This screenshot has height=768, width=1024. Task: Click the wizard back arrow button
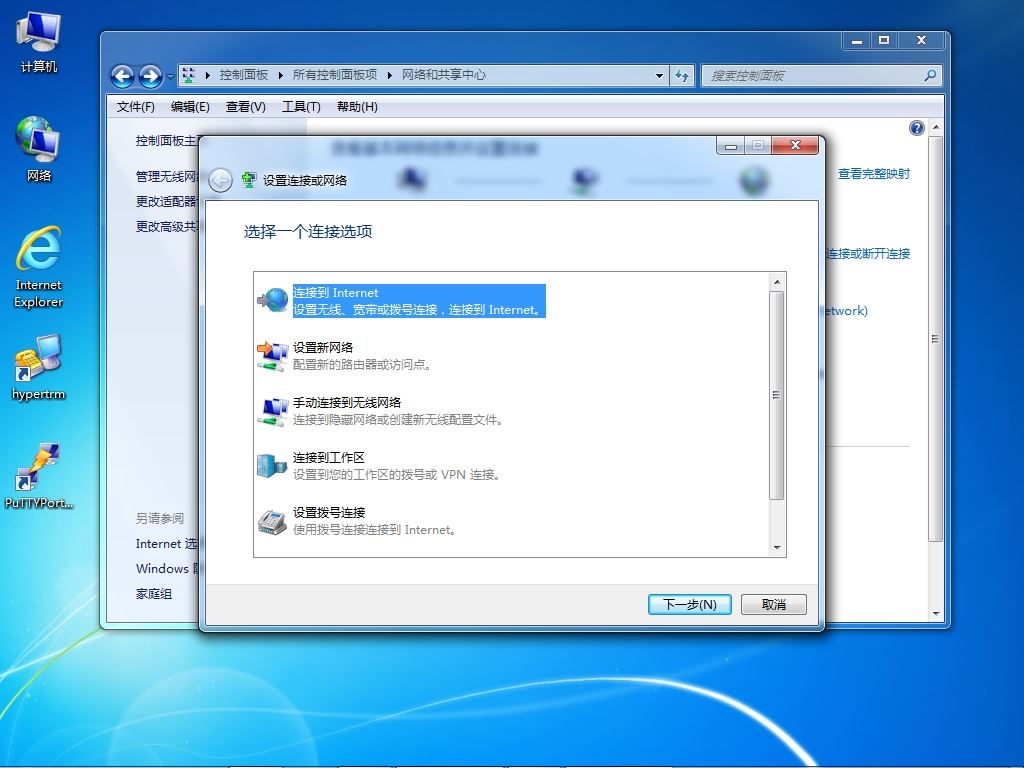click(221, 180)
